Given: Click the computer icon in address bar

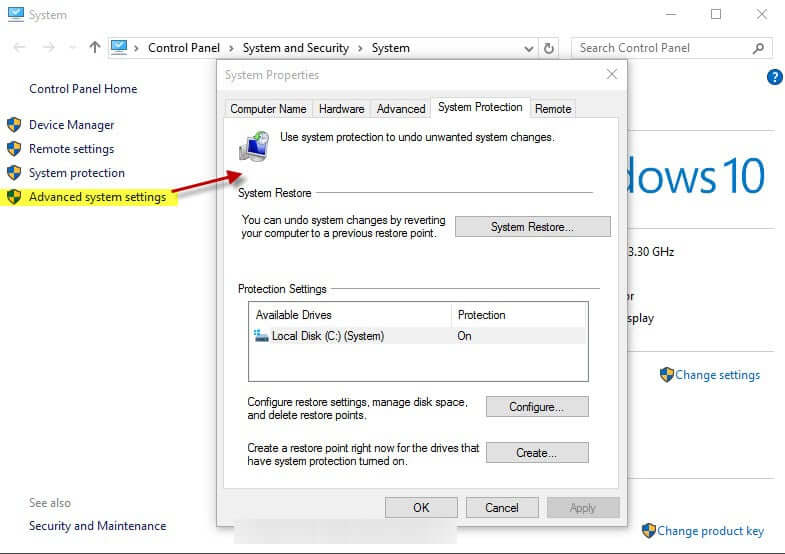Looking at the screenshot, I should (x=119, y=48).
